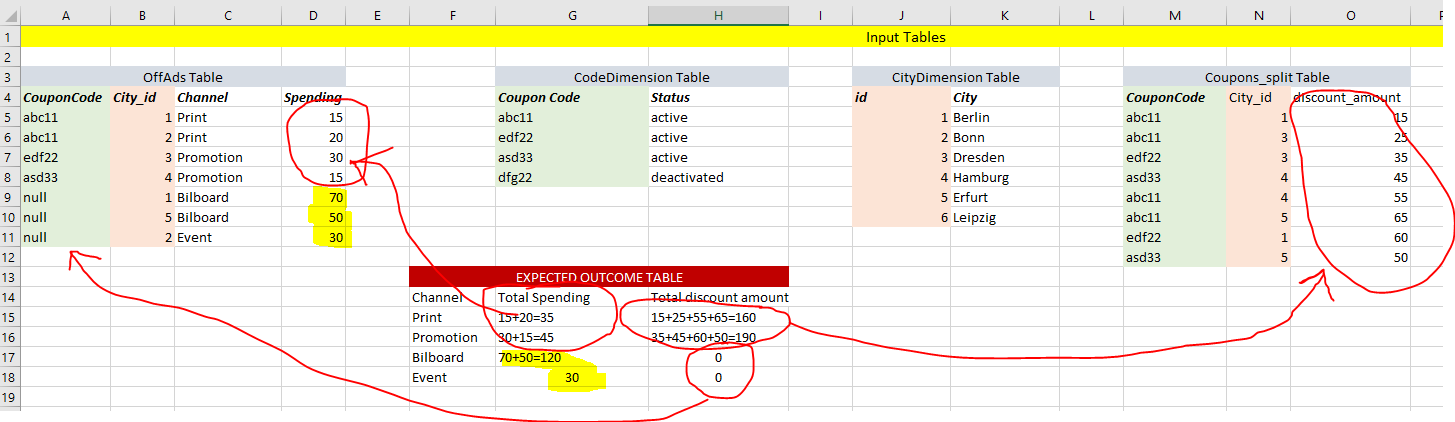The width and height of the screenshot is (1455, 422).
Task: Select the 30+15=45 cell
Action: 571,337
